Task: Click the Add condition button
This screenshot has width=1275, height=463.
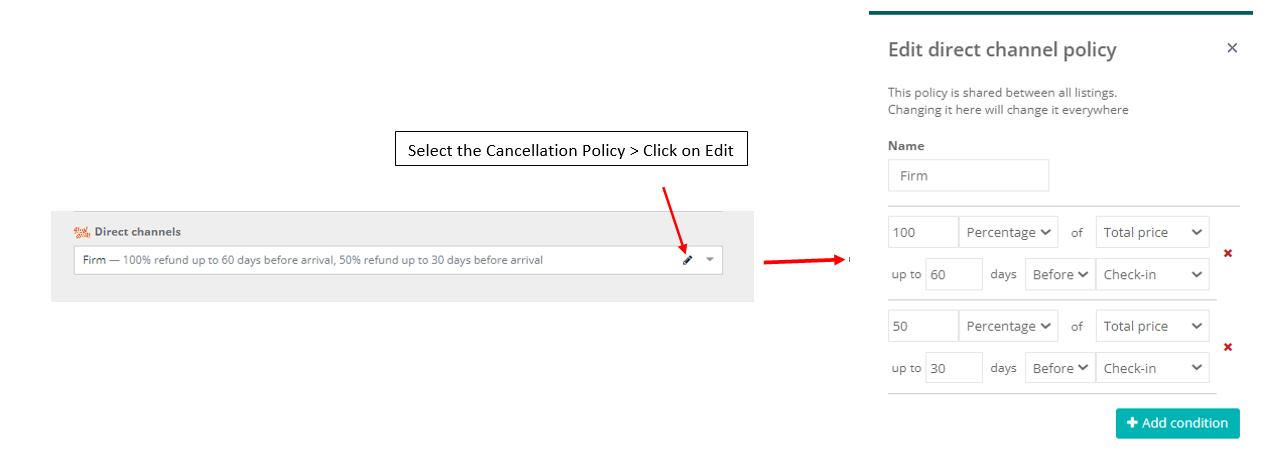Action: [1178, 423]
